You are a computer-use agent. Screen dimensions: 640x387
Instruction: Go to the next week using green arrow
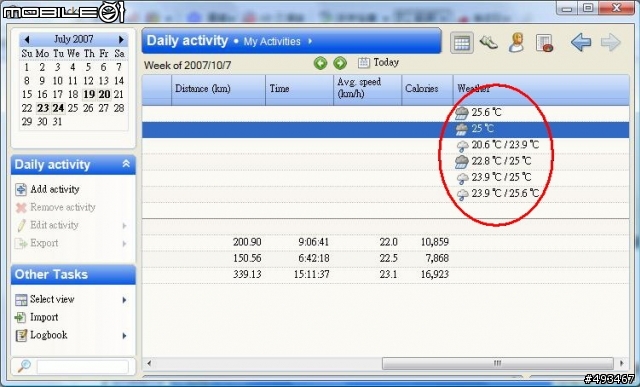340,63
